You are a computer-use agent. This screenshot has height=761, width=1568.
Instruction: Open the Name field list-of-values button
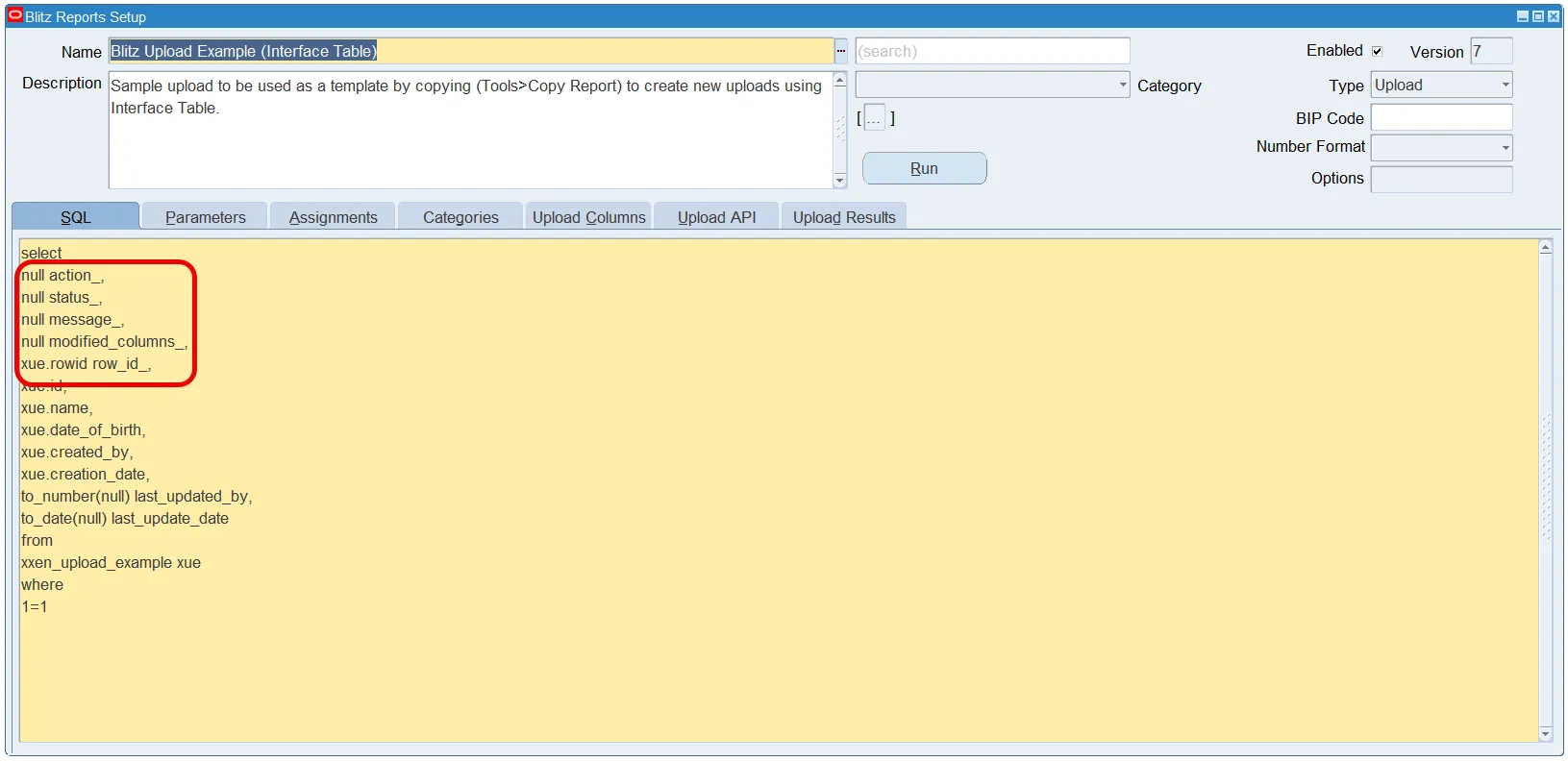point(841,51)
